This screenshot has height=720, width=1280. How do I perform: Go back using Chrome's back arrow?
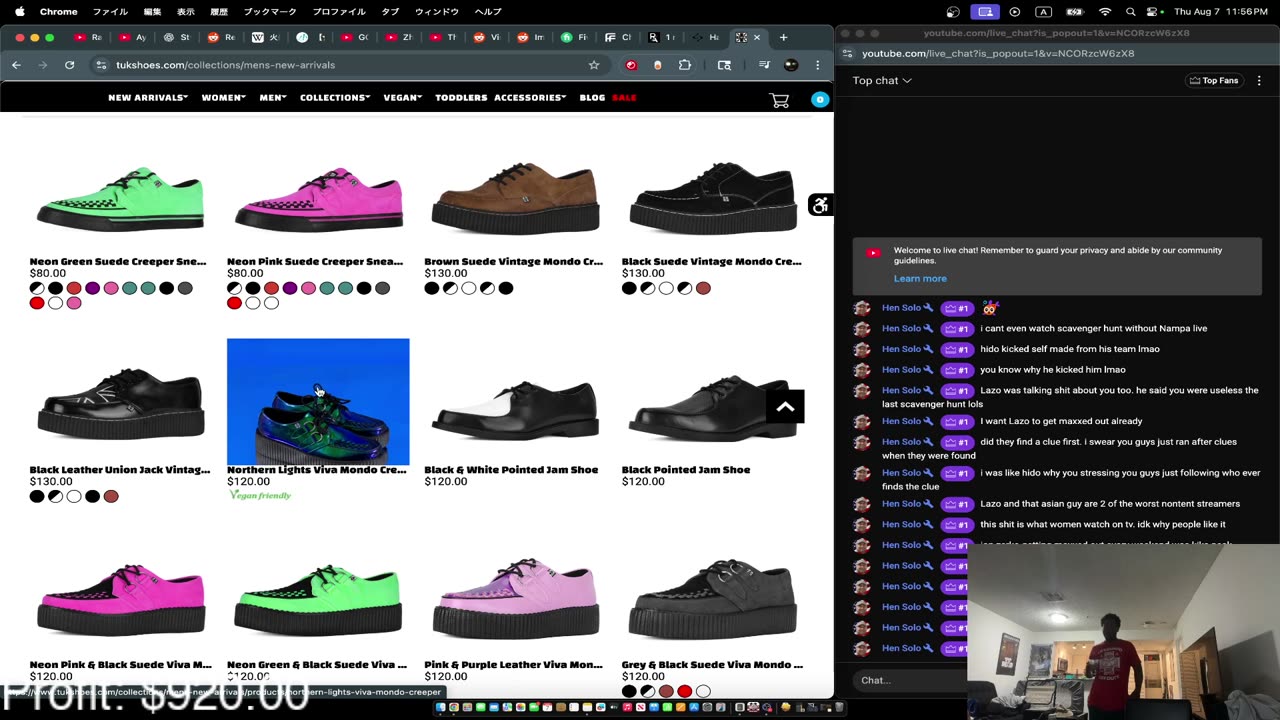pyautogui.click(x=16, y=65)
